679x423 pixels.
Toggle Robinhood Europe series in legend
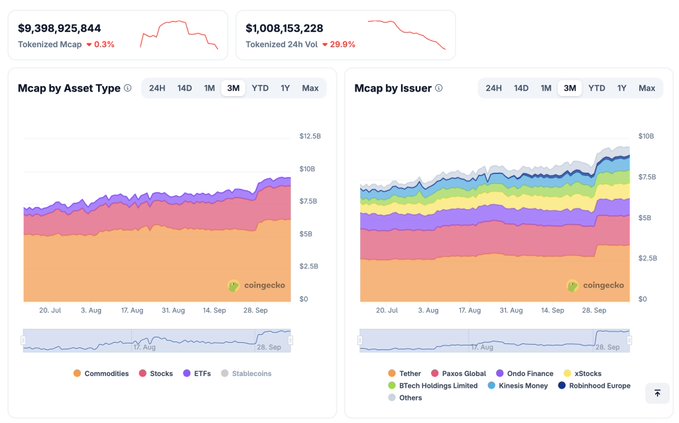594,385
